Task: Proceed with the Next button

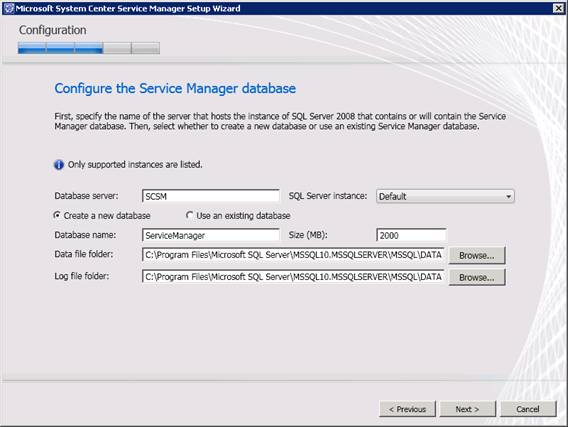Action: pos(467,409)
